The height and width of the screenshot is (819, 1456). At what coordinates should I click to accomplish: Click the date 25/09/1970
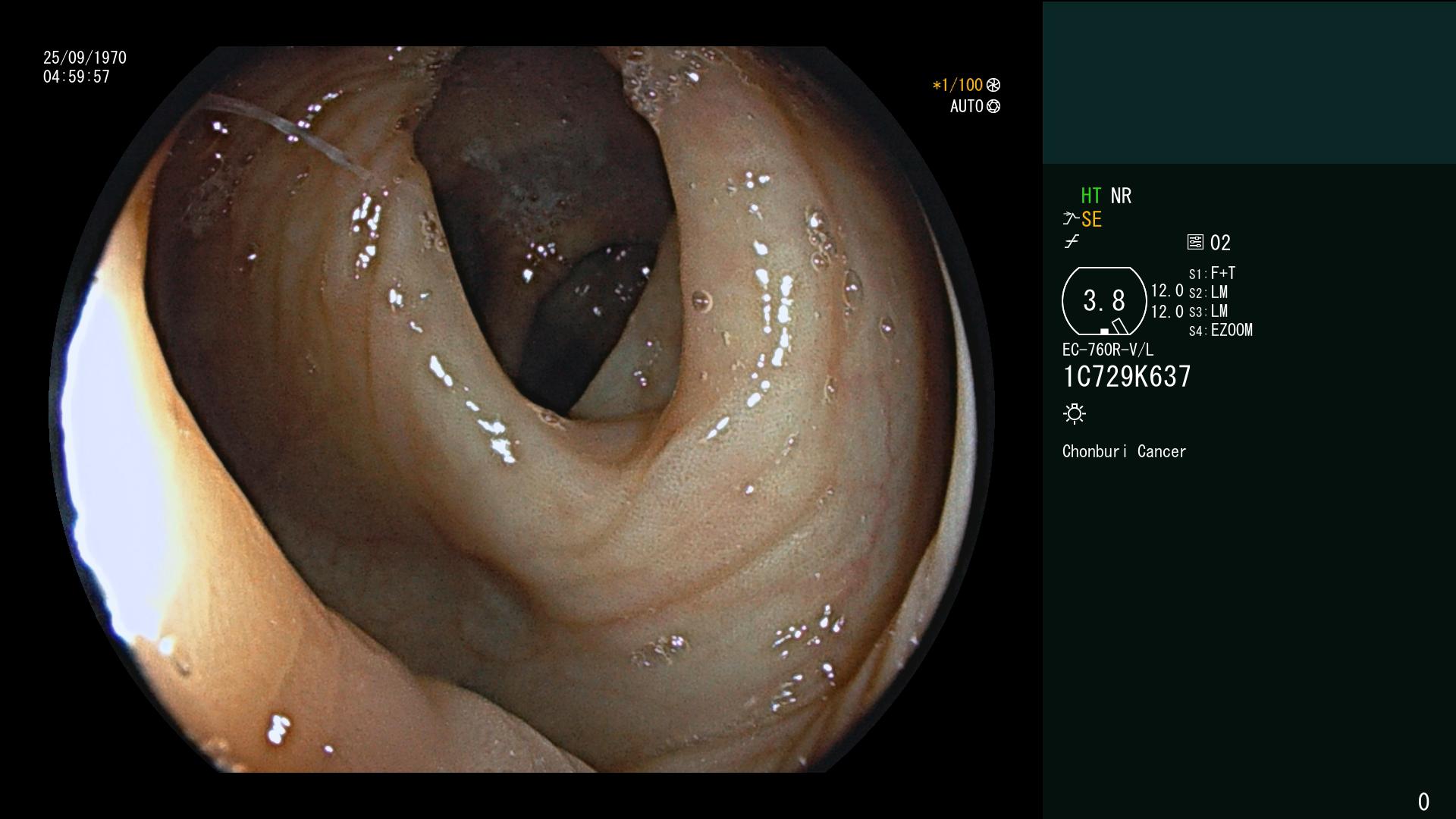[85, 58]
